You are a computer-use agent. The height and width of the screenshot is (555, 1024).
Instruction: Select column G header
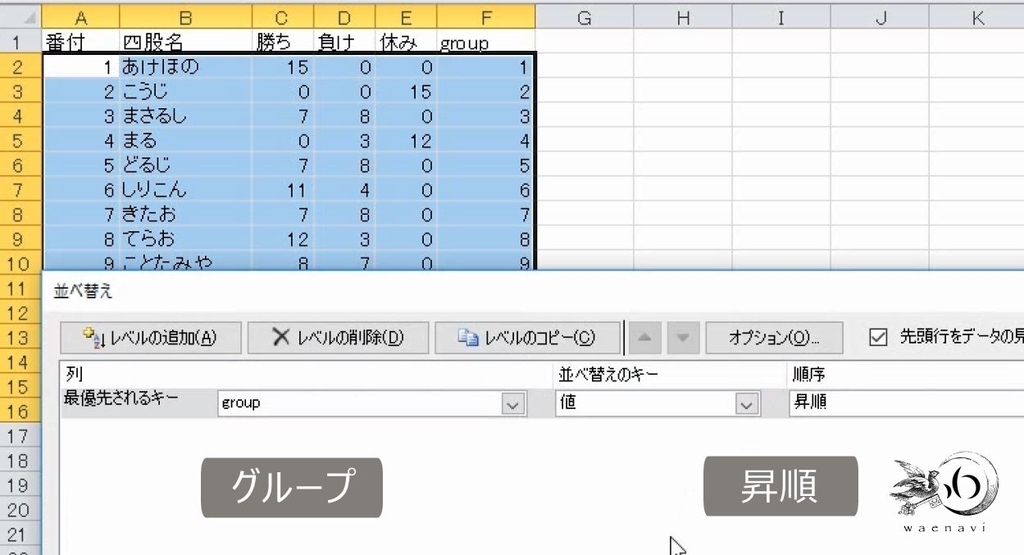click(584, 18)
